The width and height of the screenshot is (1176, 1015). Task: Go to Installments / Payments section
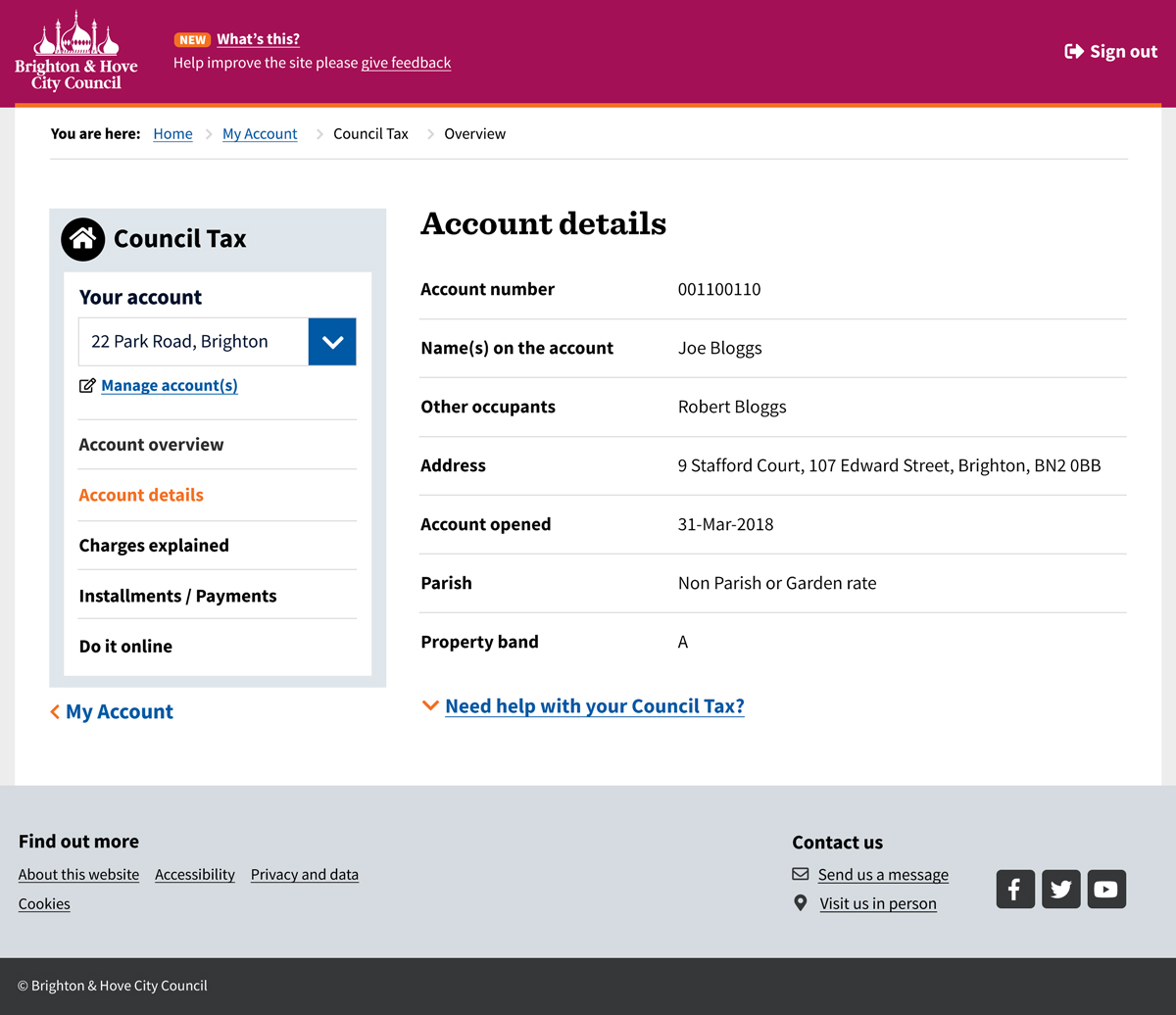[177, 596]
